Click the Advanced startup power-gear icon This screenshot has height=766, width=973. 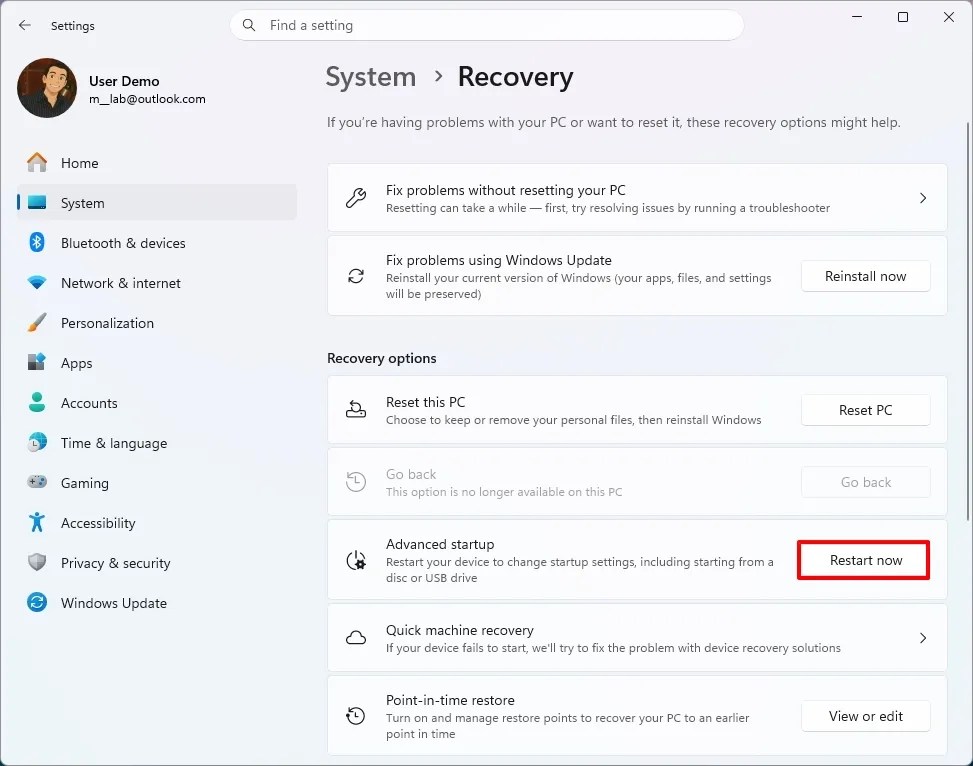click(x=356, y=561)
